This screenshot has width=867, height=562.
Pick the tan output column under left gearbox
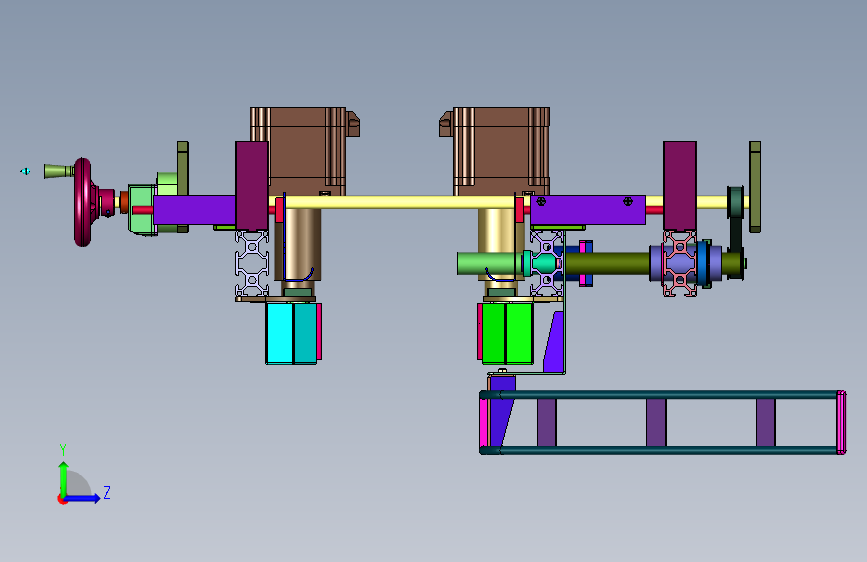[298, 245]
